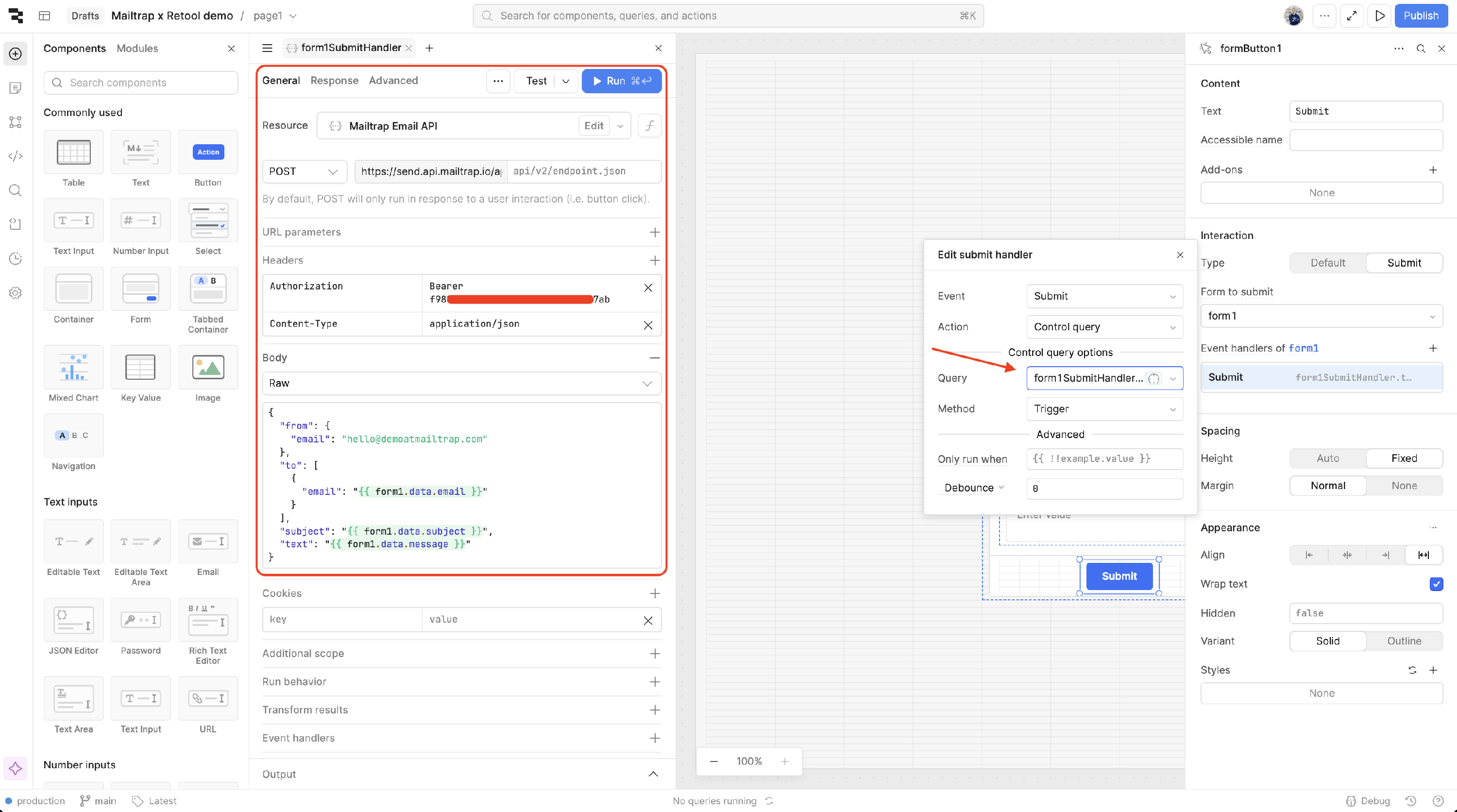Open the Retool logo home menu
The image size is (1457, 812).
[x=16, y=15]
